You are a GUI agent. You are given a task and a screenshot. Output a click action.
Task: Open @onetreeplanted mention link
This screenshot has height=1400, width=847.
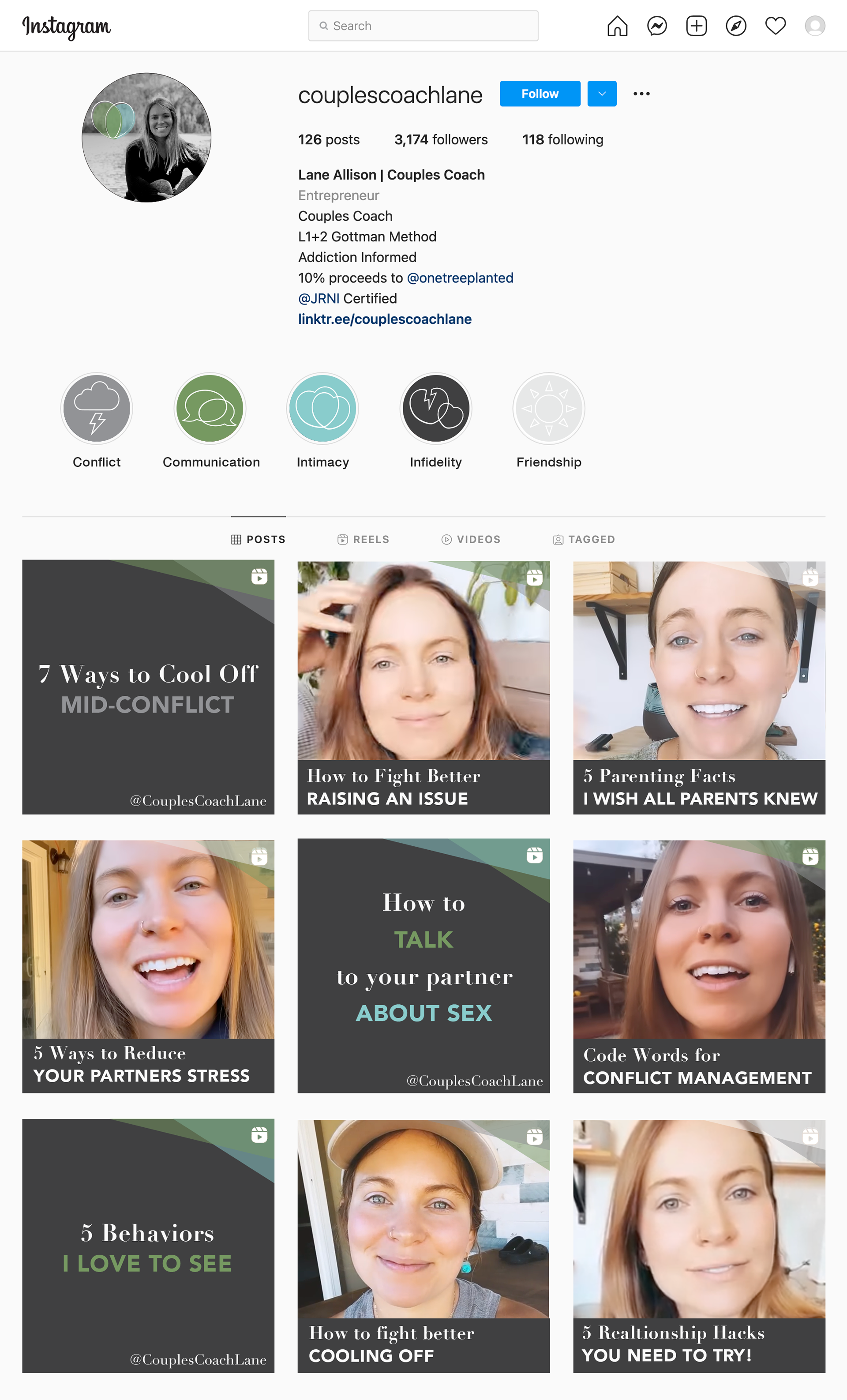(x=460, y=278)
